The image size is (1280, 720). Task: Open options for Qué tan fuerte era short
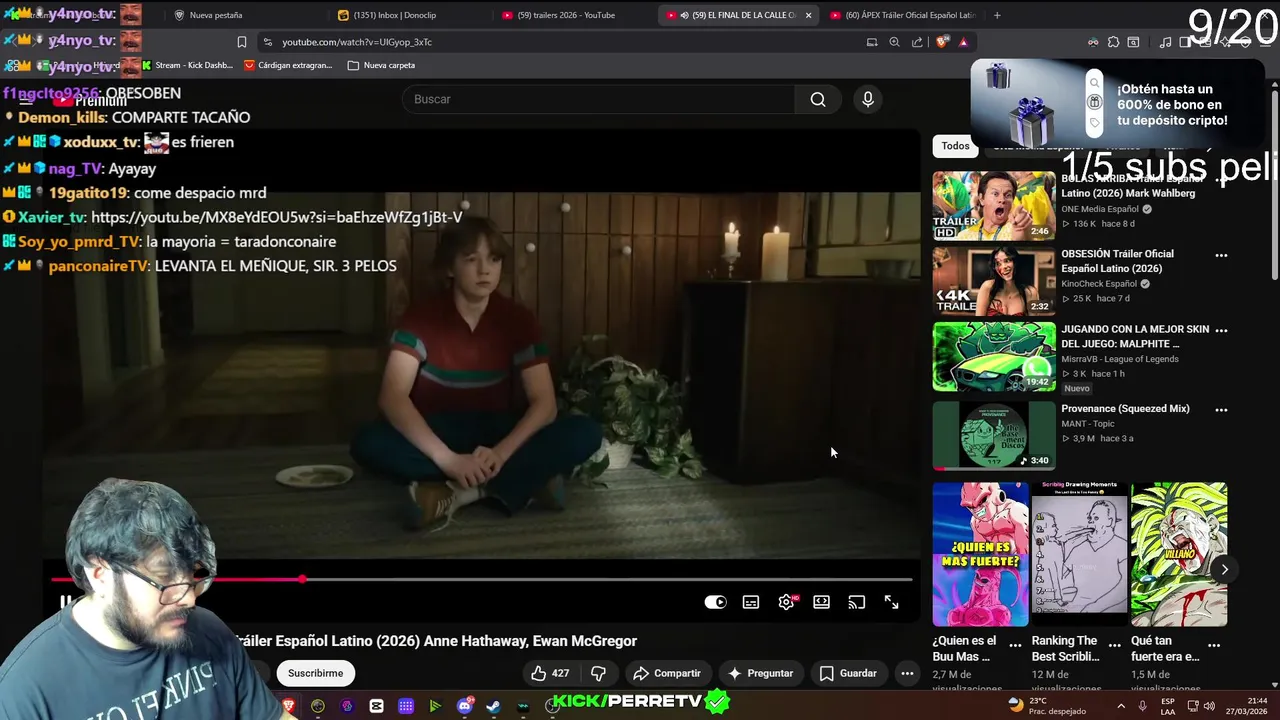pyautogui.click(x=1213, y=645)
